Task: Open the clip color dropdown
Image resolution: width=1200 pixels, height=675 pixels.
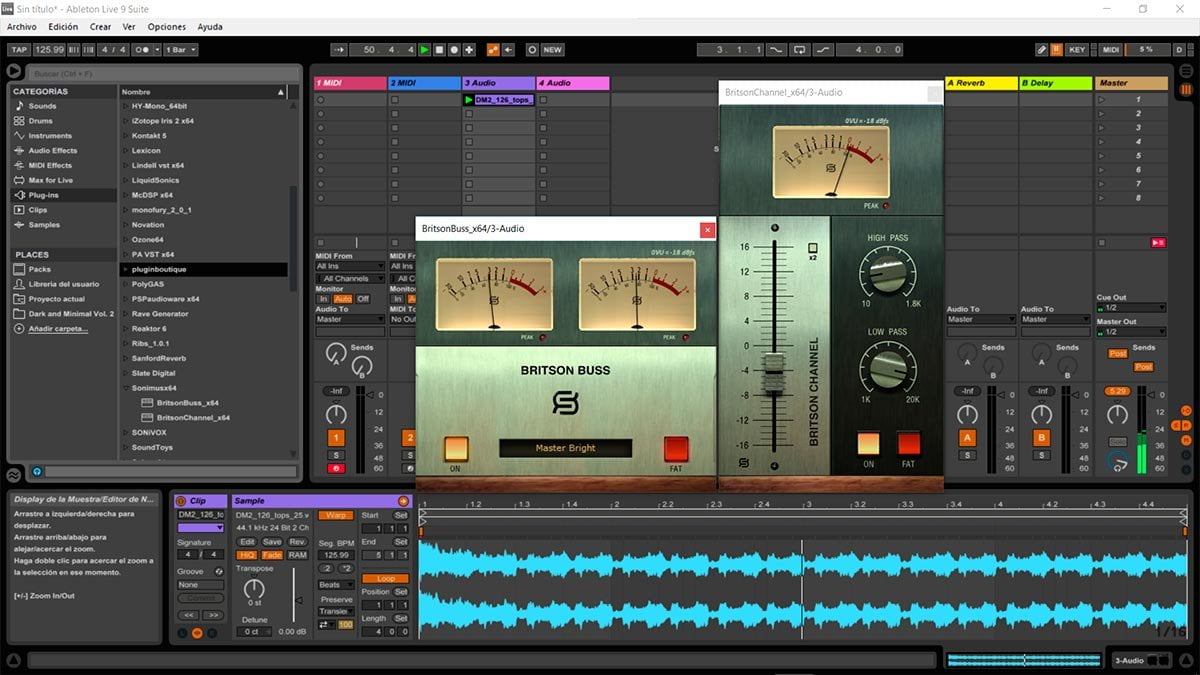Action: tap(200, 527)
